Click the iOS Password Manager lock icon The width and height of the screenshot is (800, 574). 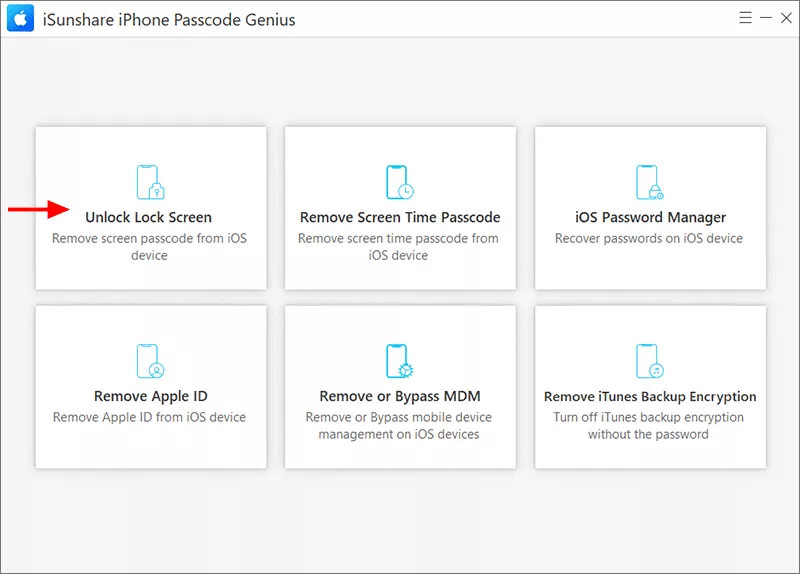[649, 182]
